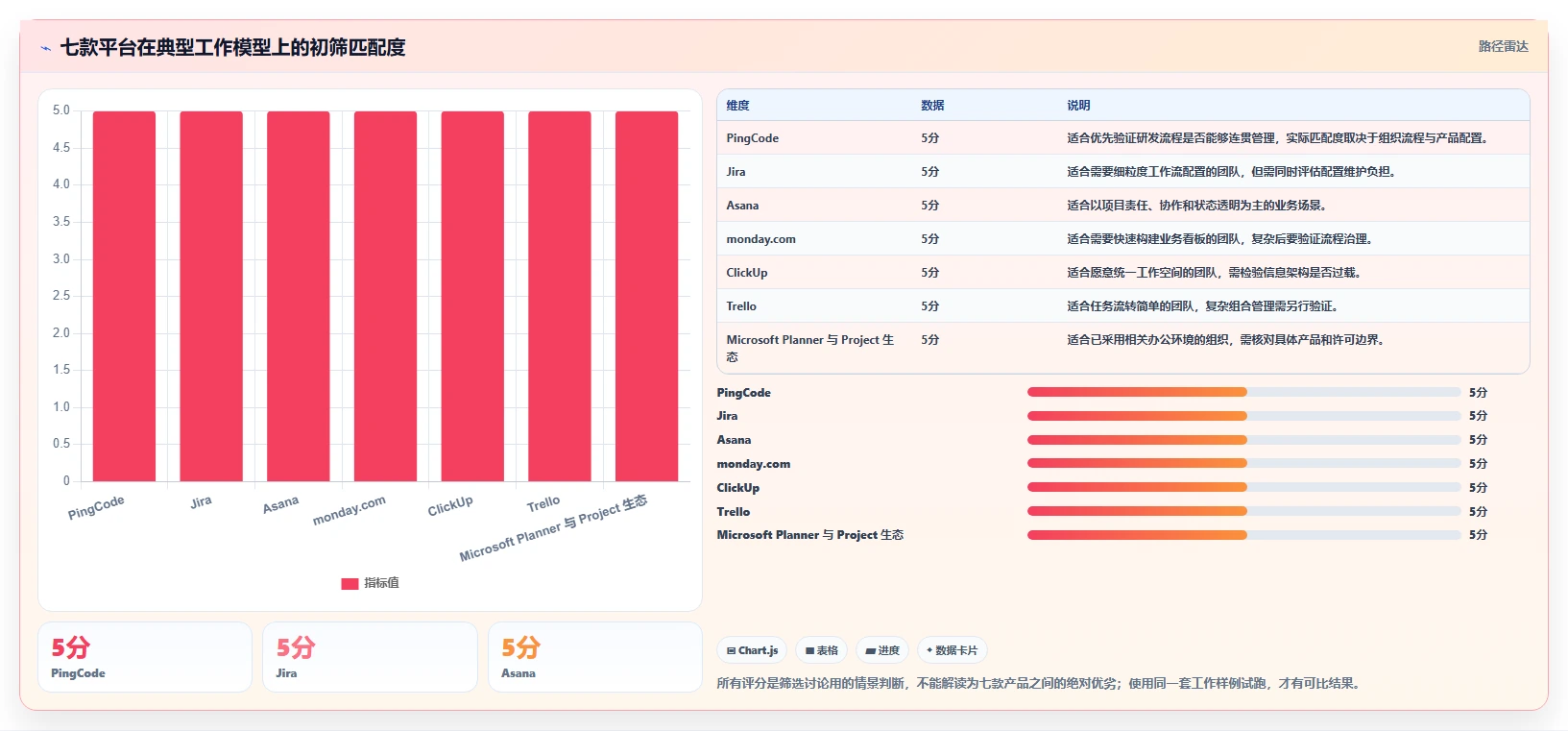
Task: Select the ClickUp table row name
Action: pyautogui.click(x=746, y=273)
